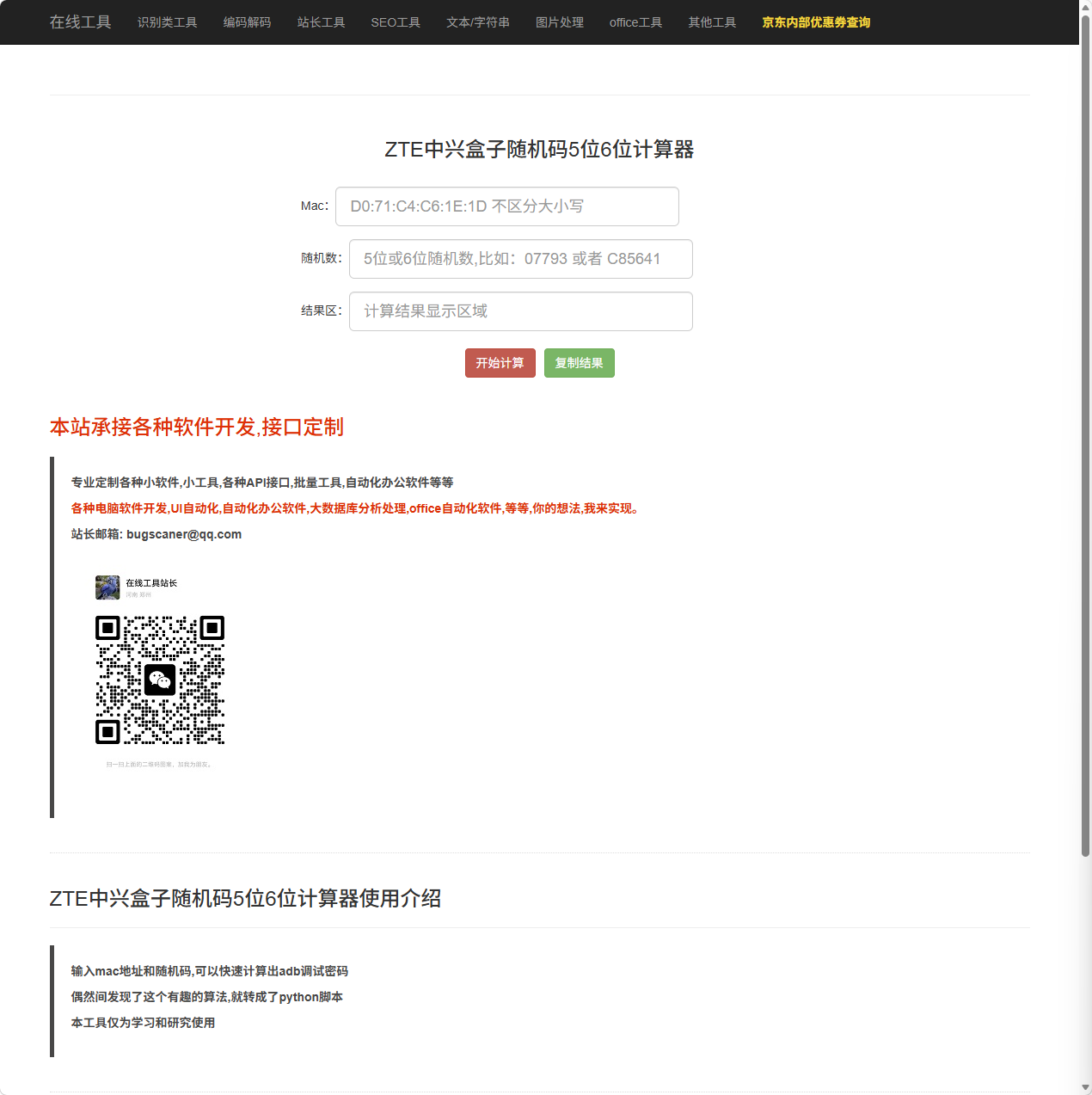Click the 在线工具站长 avatar picture
This screenshot has height=1095, width=1092.
point(107,587)
